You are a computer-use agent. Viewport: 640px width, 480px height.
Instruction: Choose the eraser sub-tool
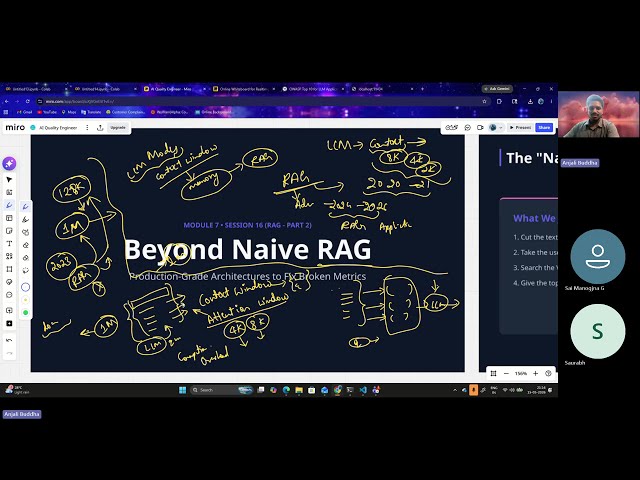point(25,245)
